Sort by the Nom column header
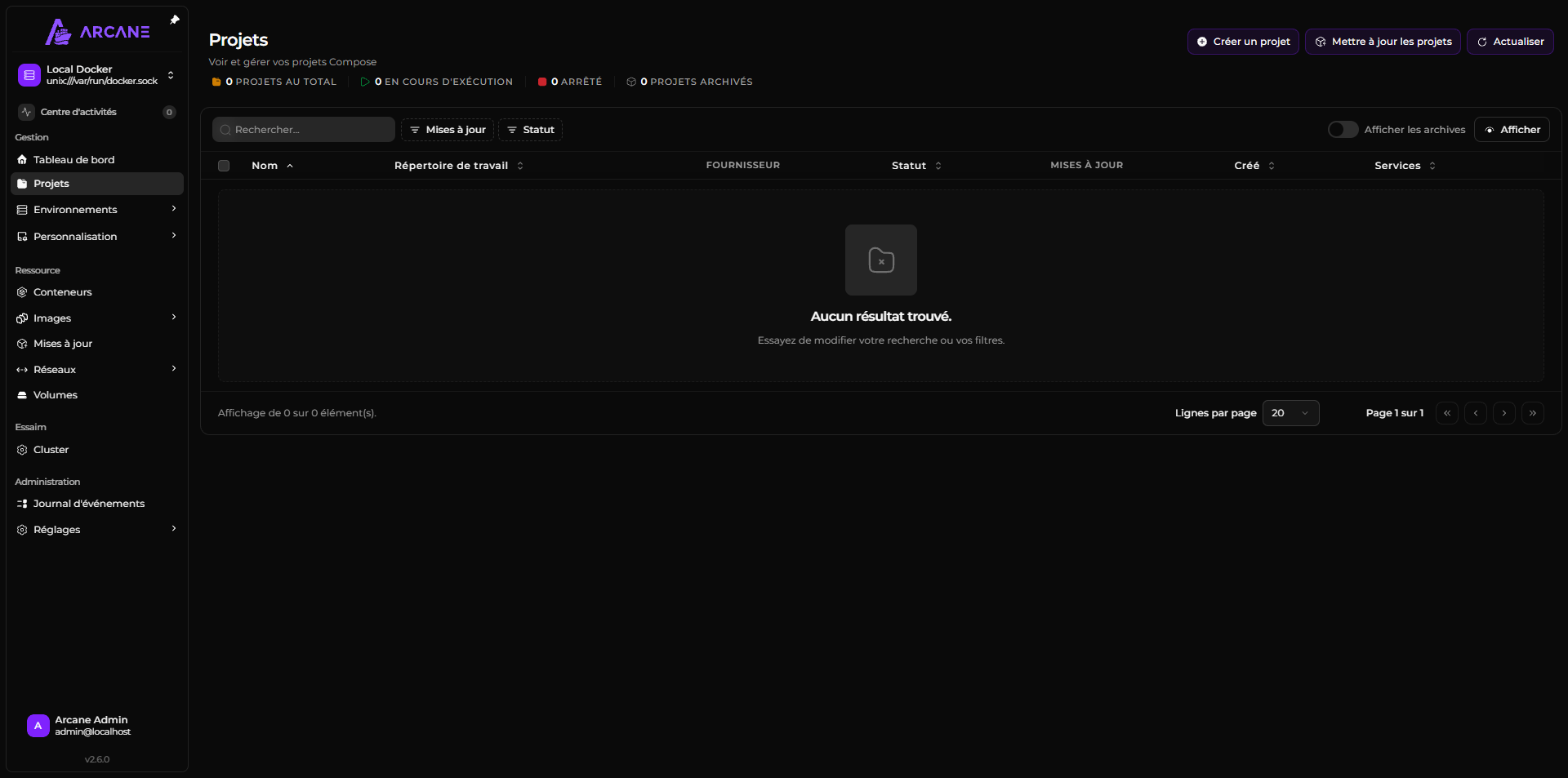Image resolution: width=1568 pixels, height=778 pixels. coord(272,166)
